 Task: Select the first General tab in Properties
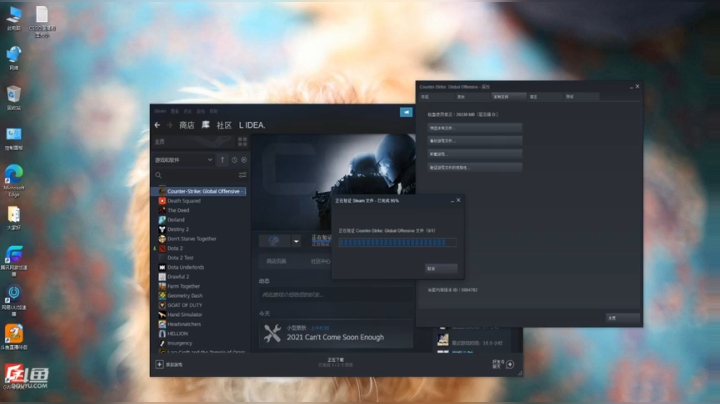[435, 97]
